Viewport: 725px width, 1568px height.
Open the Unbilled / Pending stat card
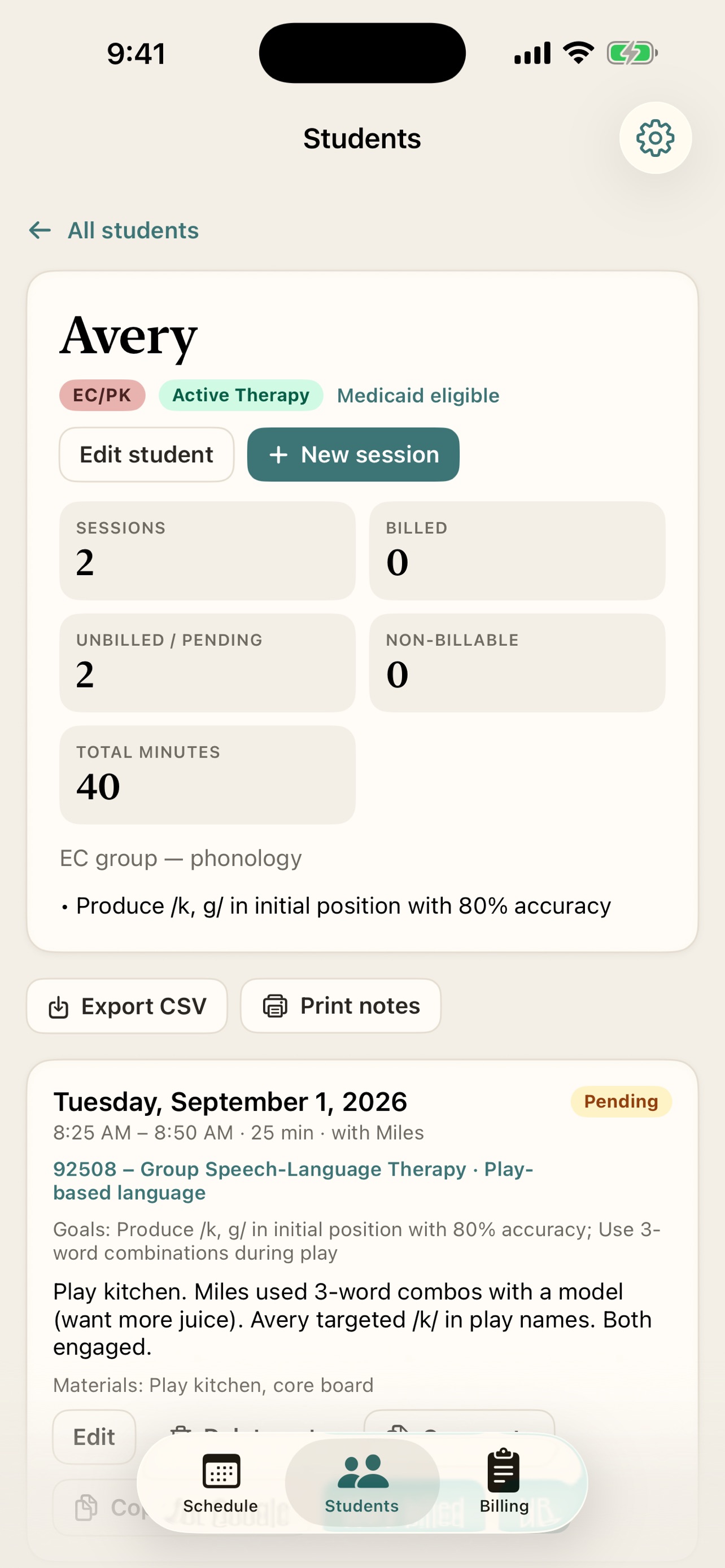point(207,662)
